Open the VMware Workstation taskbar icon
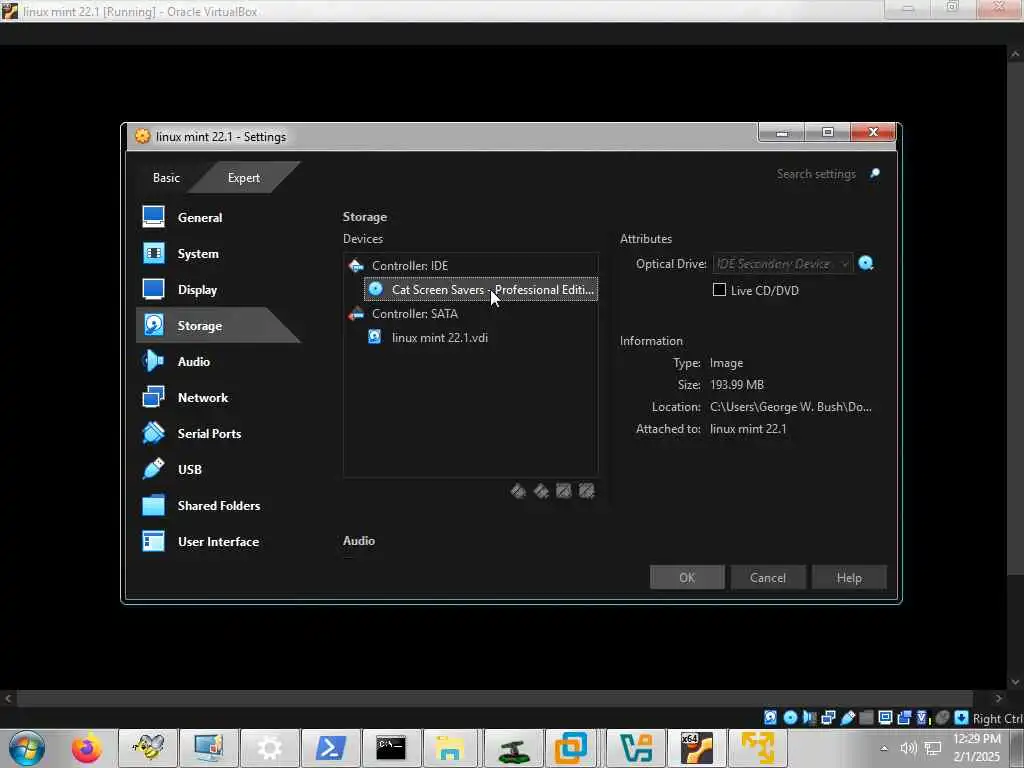Screen dimensions: 1024x768 coord(571,748)
